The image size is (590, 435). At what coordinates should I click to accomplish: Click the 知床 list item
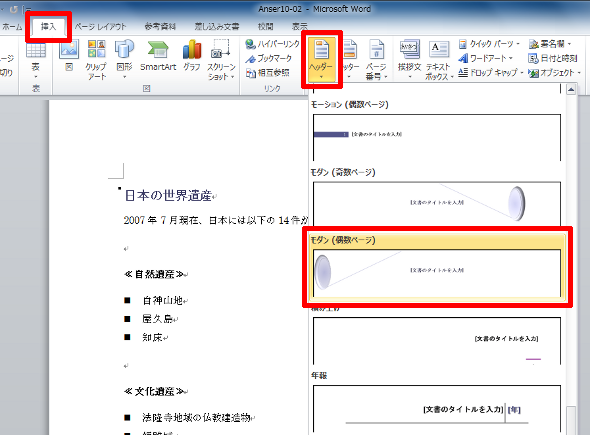(152, 337)
